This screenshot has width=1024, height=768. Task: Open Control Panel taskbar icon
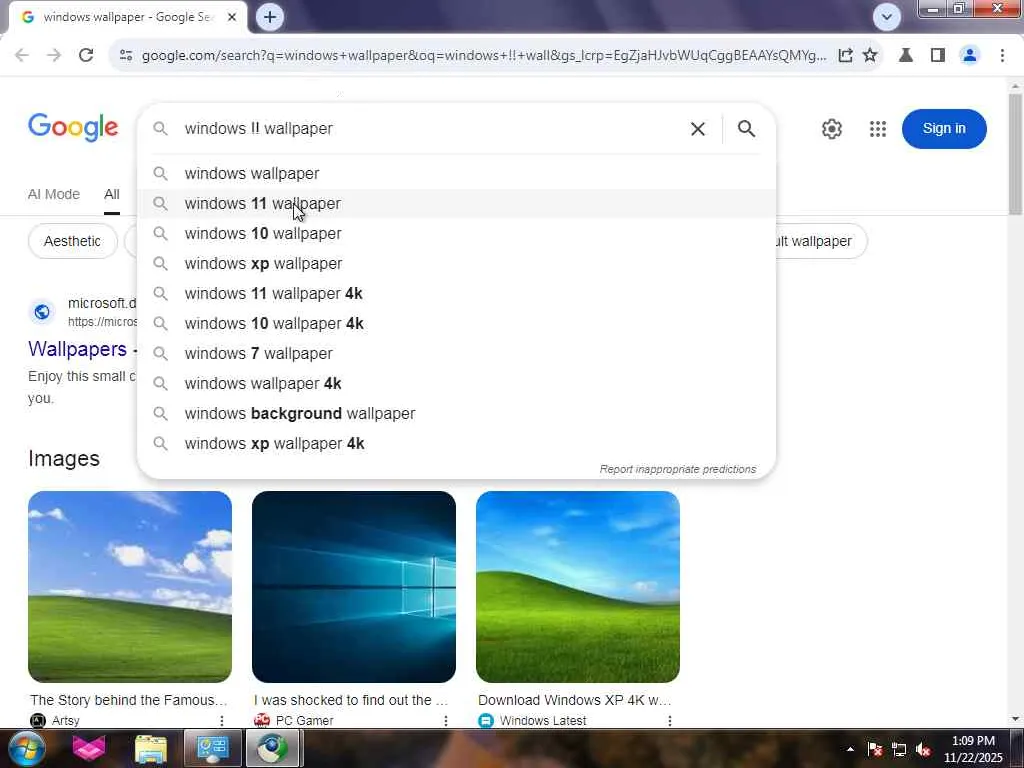point(212,748)
